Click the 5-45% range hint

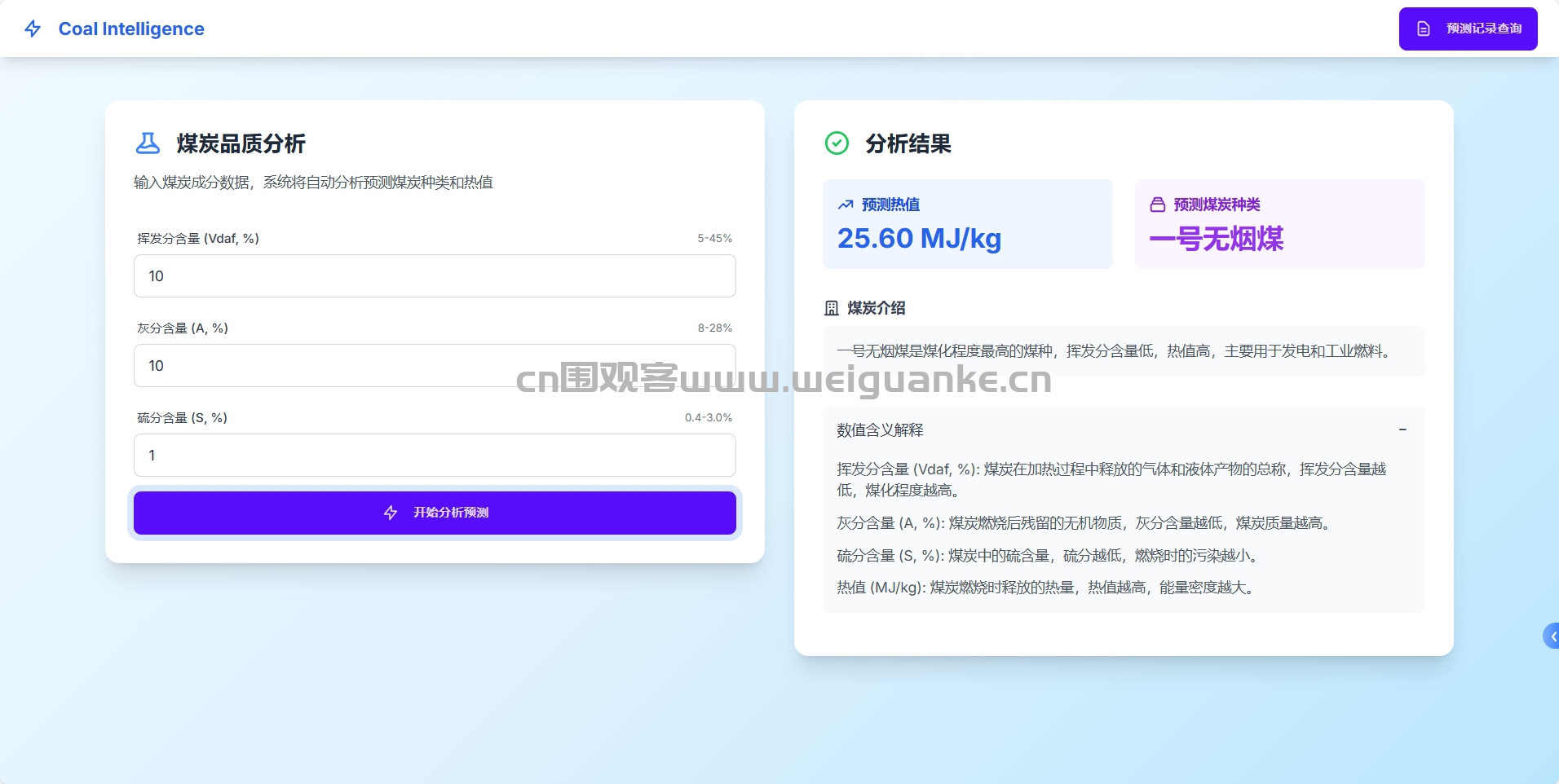click(714, 239)
